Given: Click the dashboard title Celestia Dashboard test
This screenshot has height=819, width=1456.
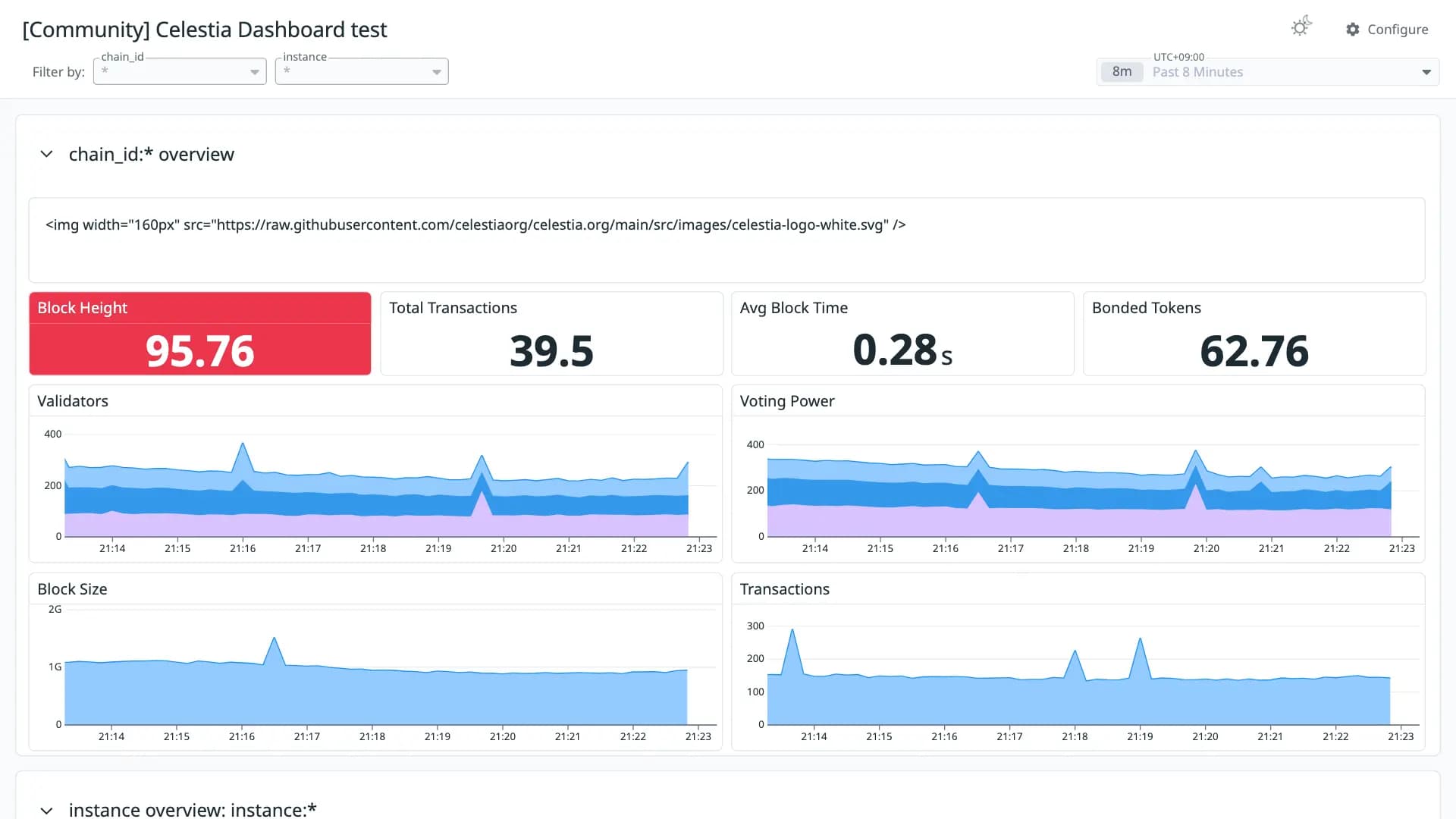Looking at the screenshot, I should (205, 30).
